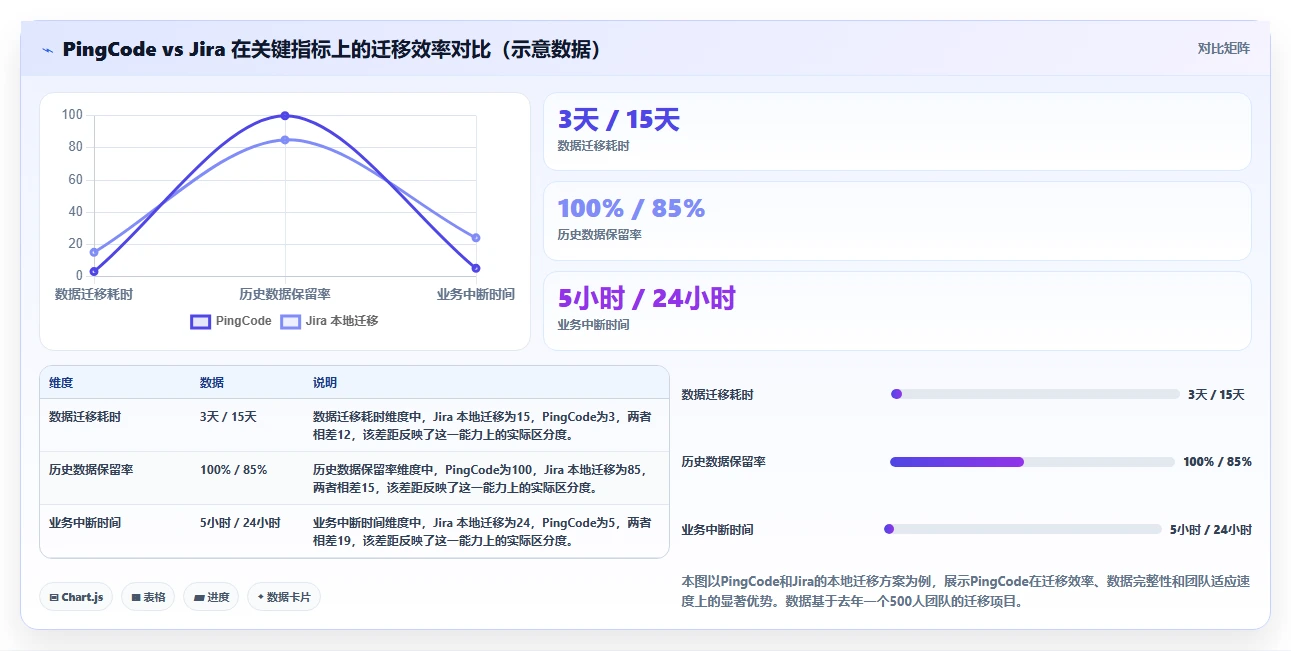1291x651 pixels.
Task: Click the 3天 / 15天 value beside progress bar
Action: point(1216,395)
